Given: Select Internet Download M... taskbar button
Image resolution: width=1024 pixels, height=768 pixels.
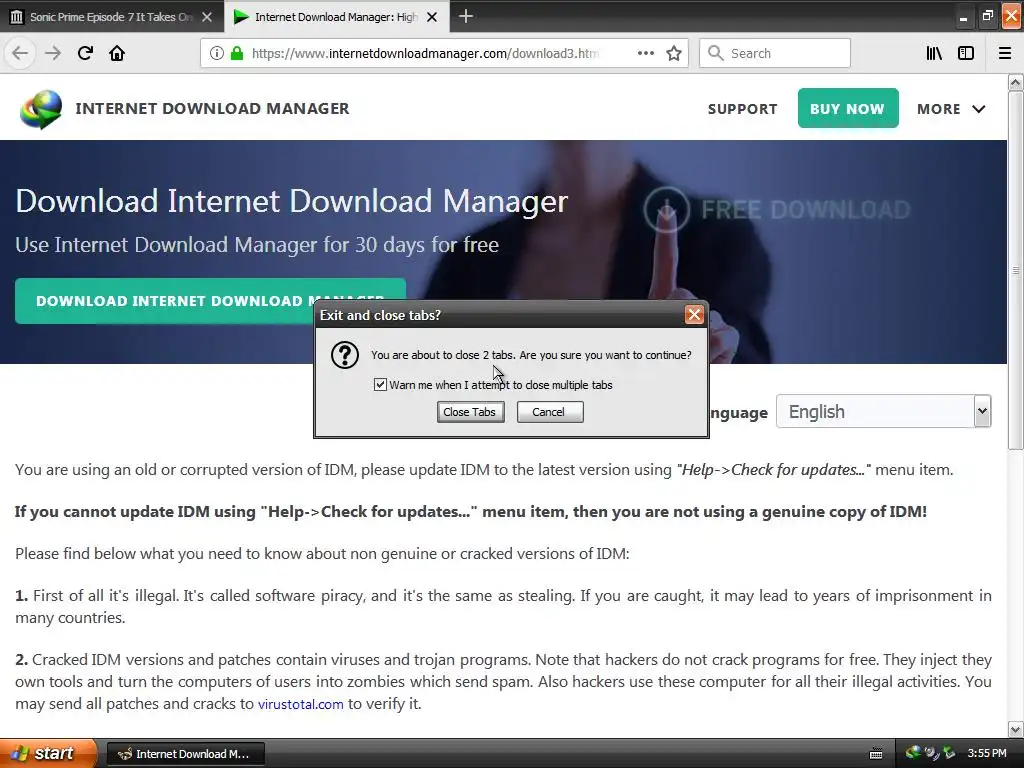Looking at the screenshot, I should point(185,754).
